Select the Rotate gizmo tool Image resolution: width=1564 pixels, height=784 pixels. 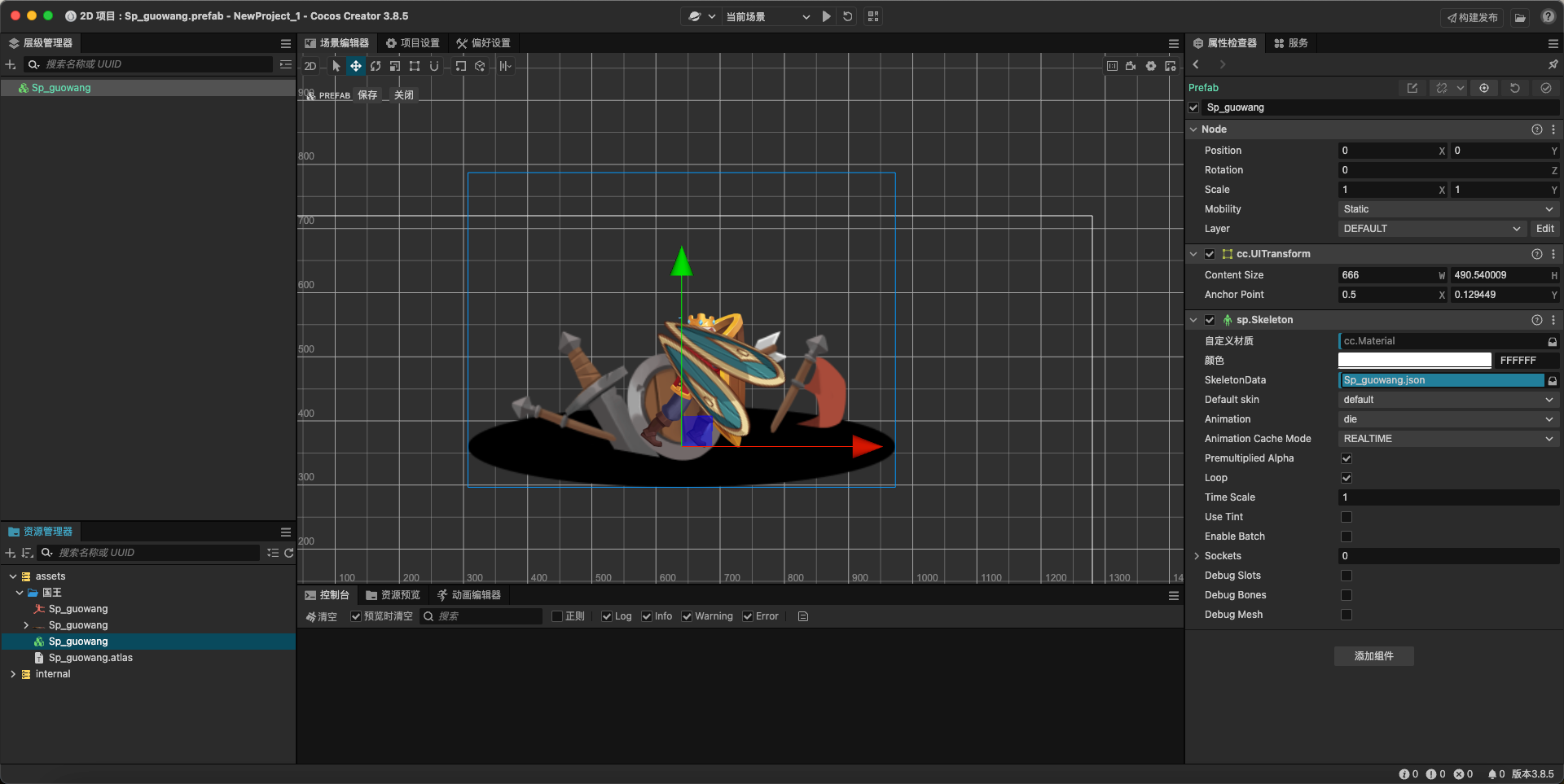click(x=376, y=66)
